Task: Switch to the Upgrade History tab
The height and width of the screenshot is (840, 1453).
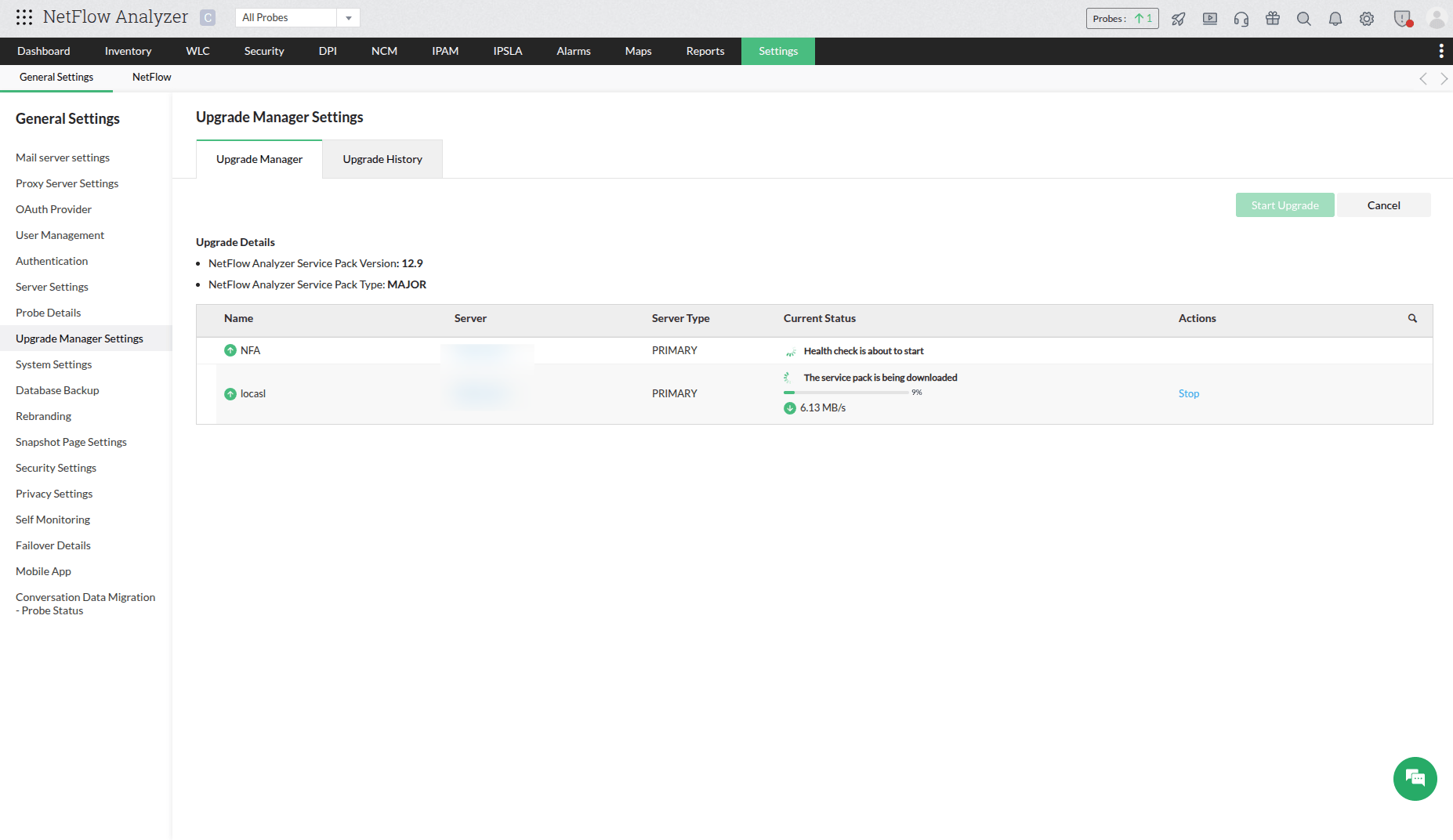Action: coord(382,159)
